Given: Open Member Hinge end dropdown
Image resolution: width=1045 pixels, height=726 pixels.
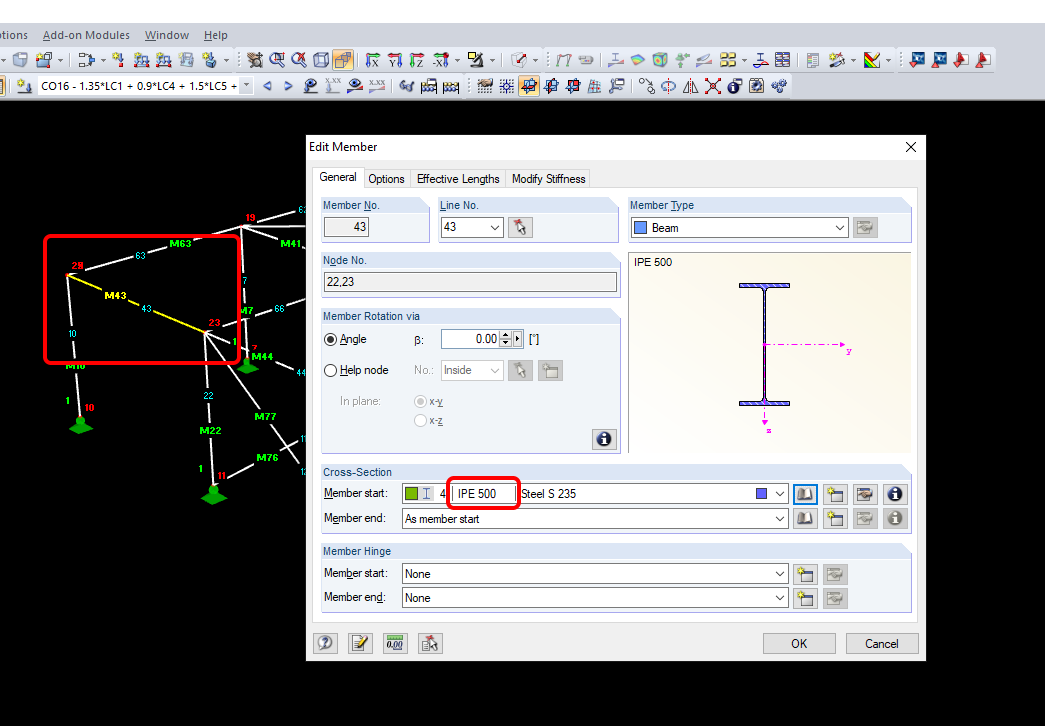Looking at the screenshot, I should point(779,598).
